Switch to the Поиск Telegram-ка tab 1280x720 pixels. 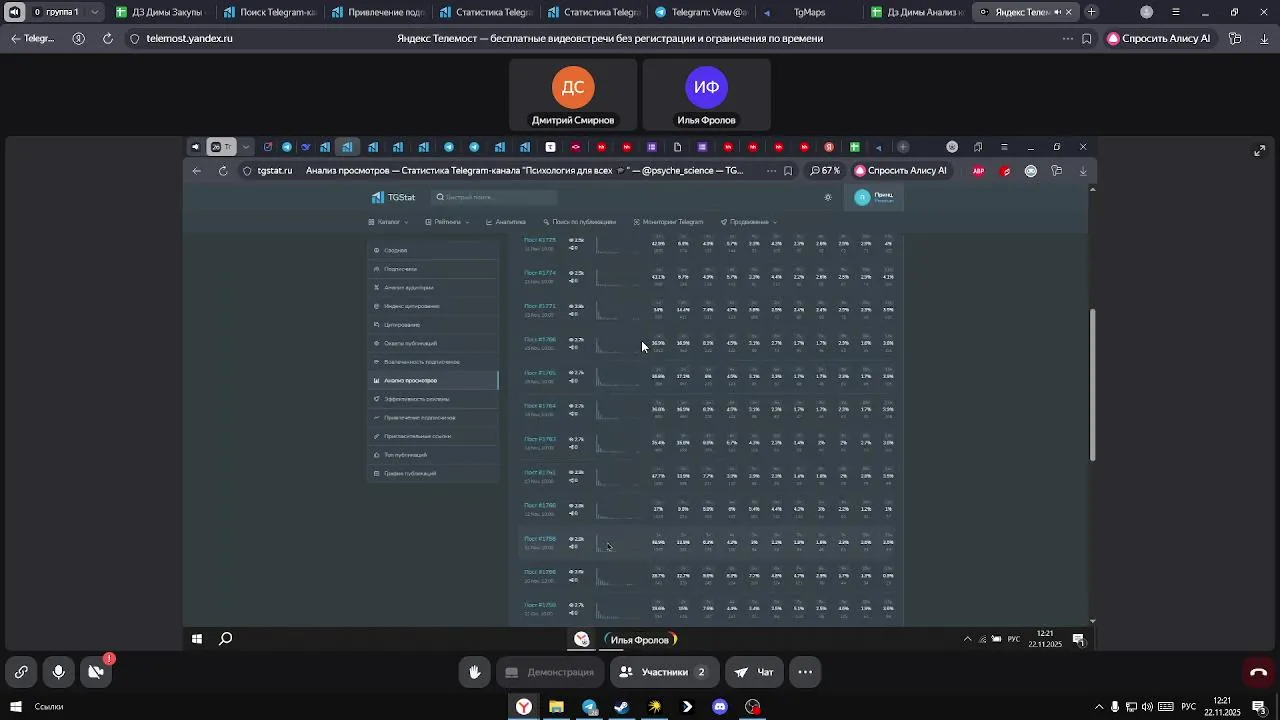click(x=268, y=12)
